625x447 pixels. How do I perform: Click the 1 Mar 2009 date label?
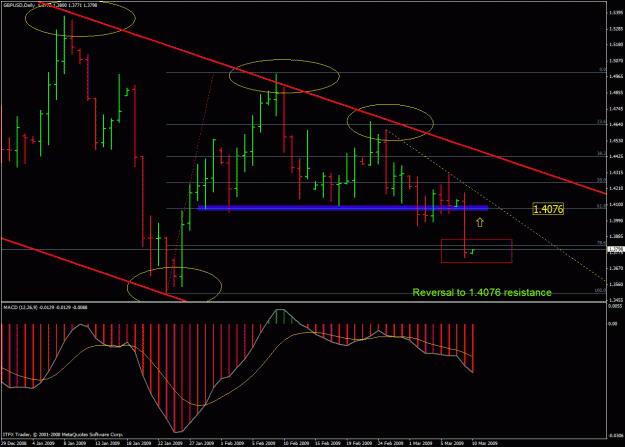pos(421,443)
